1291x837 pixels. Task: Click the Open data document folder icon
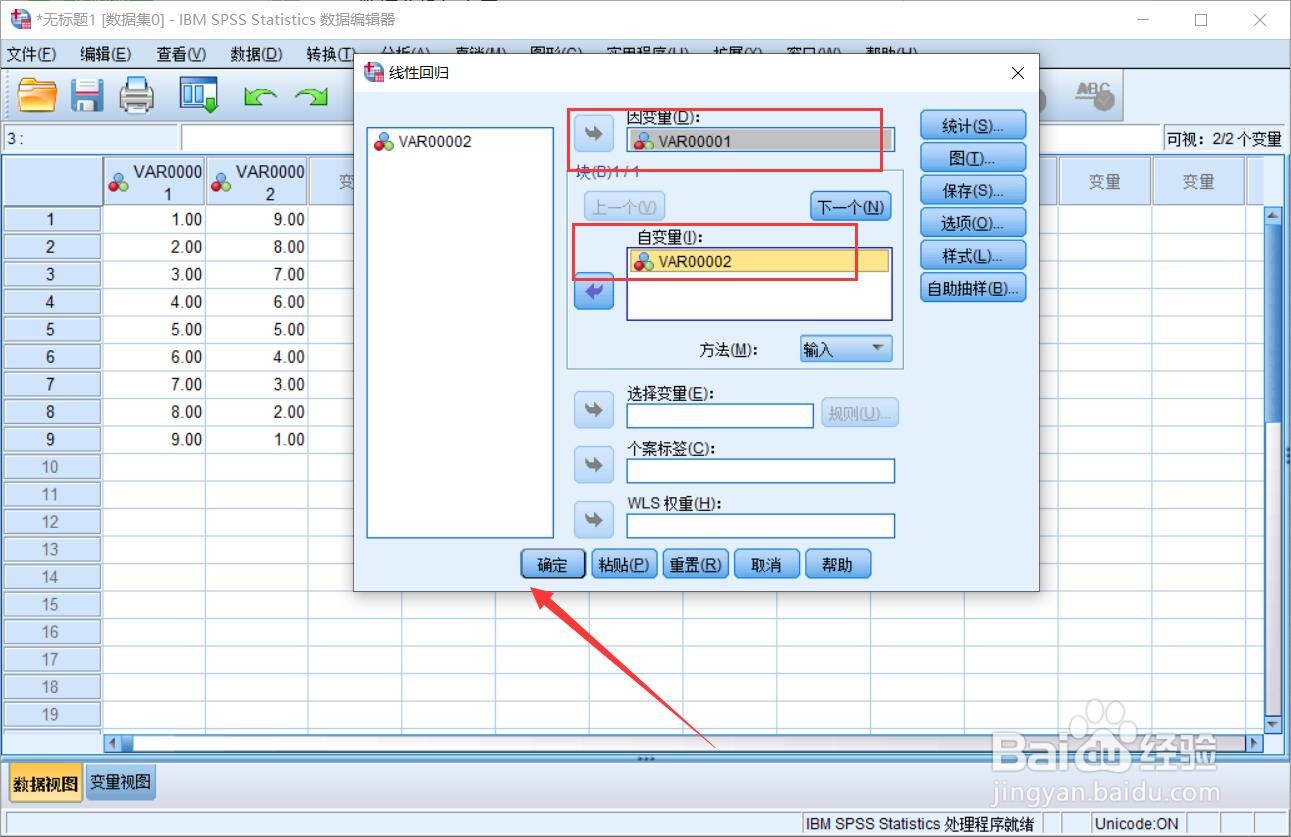coord(38,96)
